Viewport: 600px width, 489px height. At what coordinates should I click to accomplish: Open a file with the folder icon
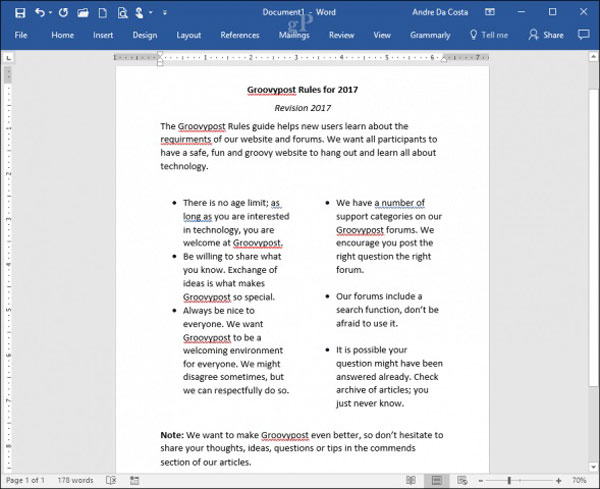click(83, 13)
